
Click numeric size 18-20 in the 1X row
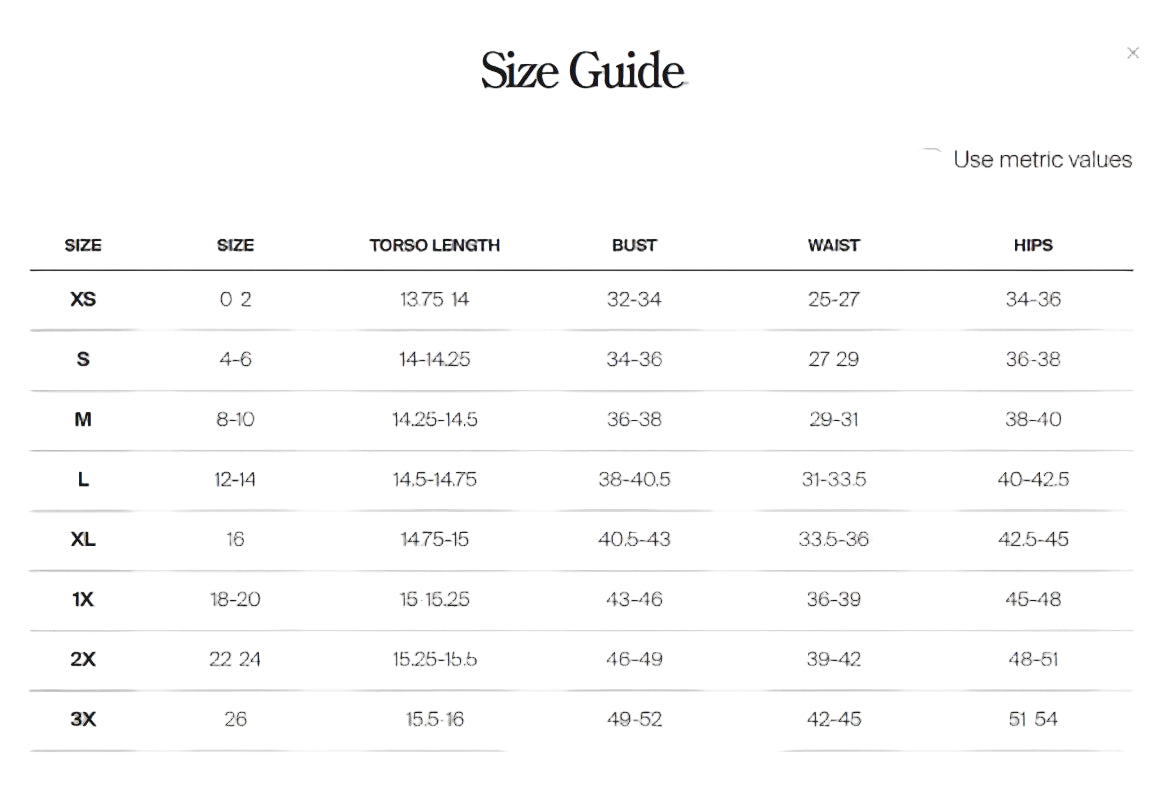point(235,599)
